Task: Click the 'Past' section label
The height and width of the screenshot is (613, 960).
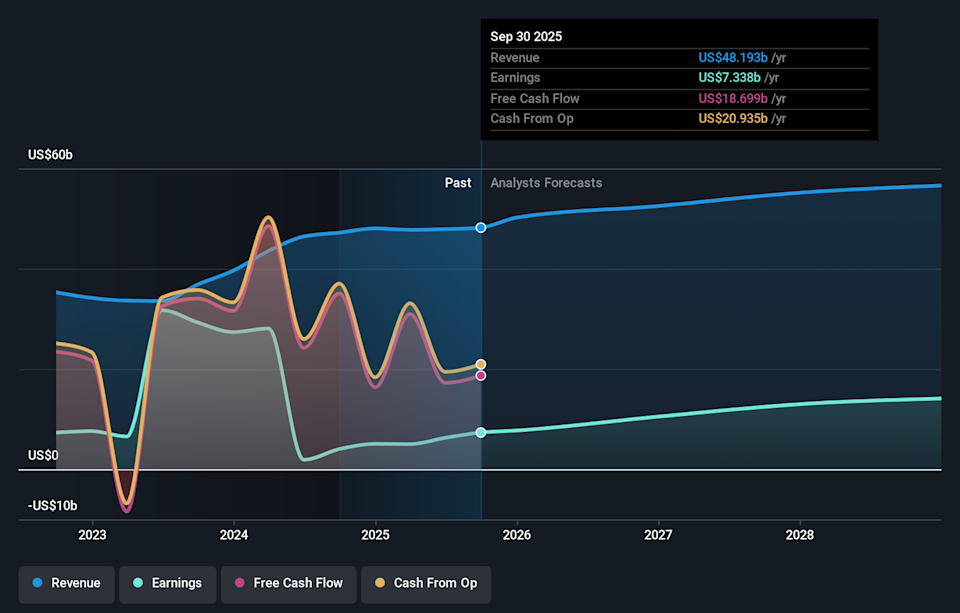Action: click(458, 183)
